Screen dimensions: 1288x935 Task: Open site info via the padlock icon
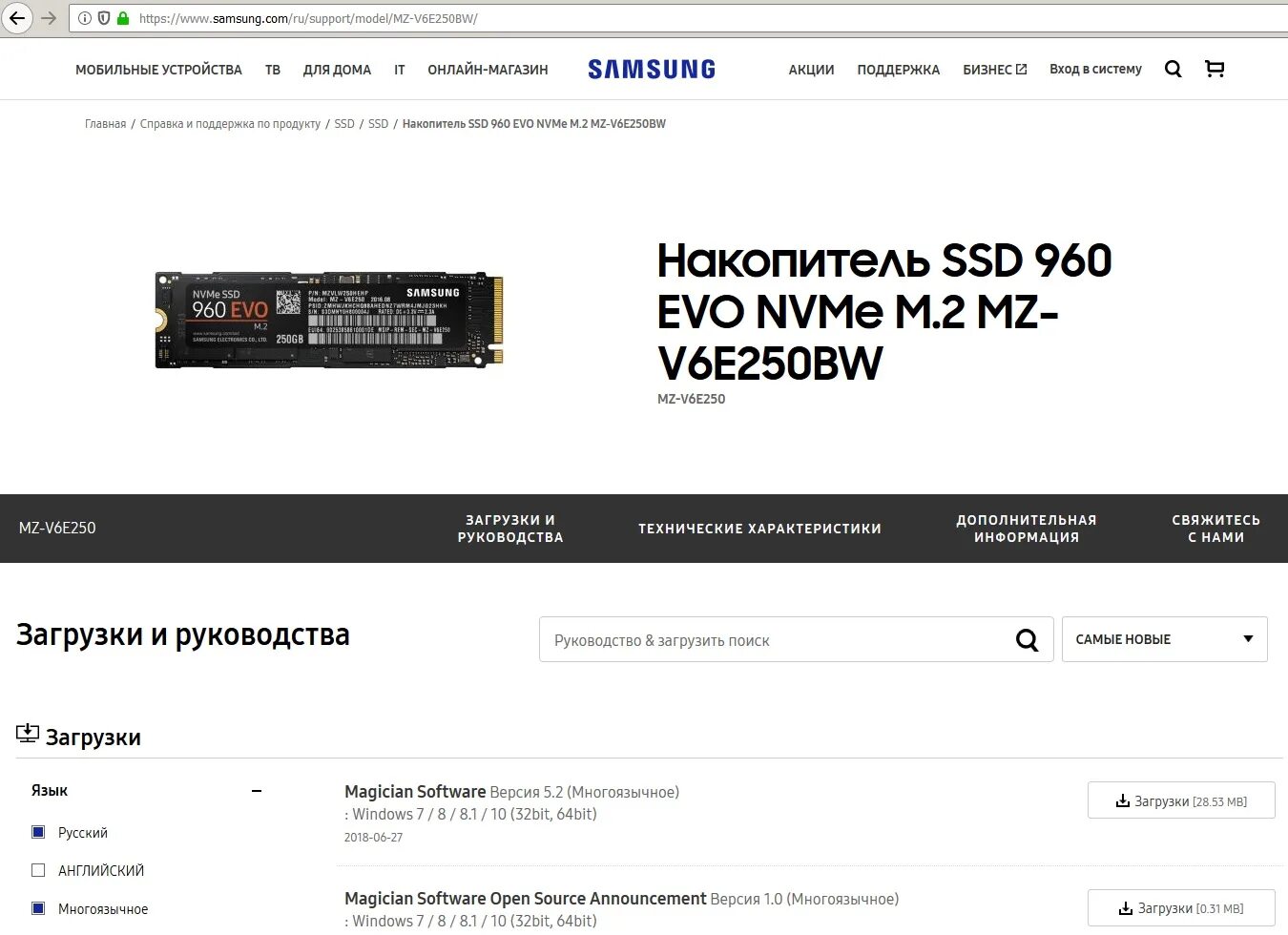tap(122, 18)
